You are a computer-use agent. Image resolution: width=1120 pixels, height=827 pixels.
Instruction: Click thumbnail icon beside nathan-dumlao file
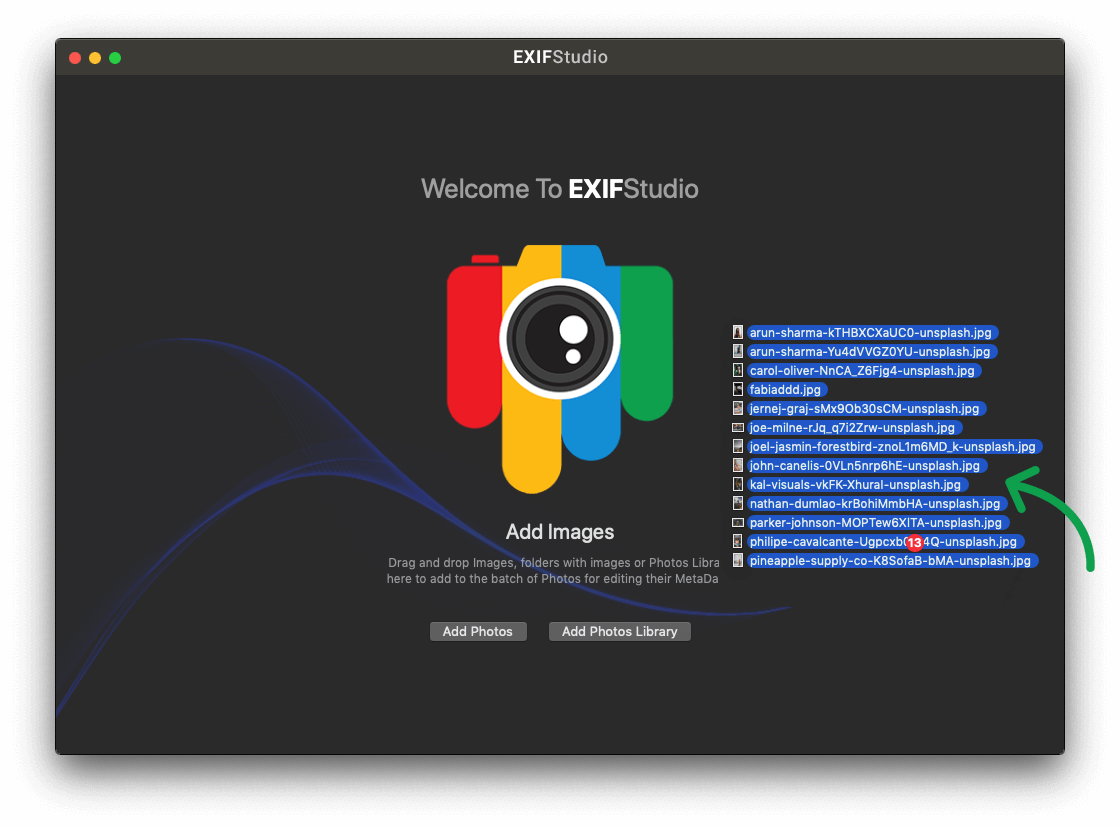738,503
